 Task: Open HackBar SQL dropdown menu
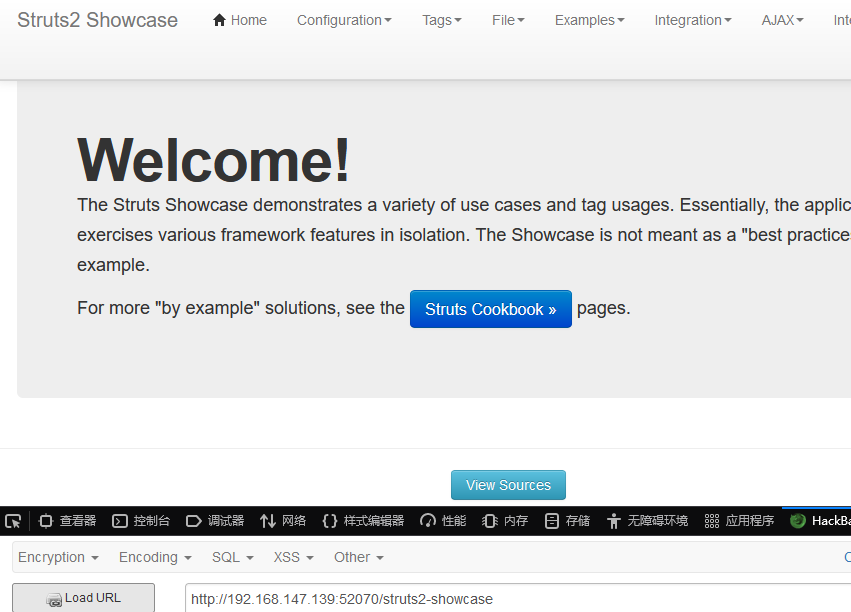(x=233, y=557)
